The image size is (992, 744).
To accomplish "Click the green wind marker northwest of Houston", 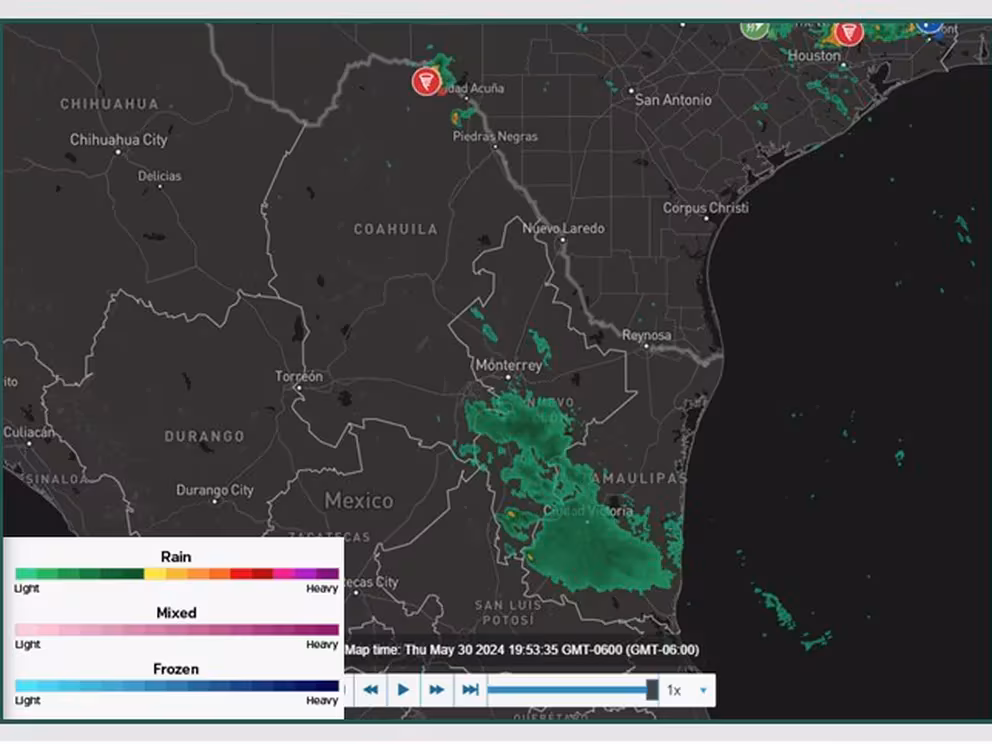I will tap(754, 28).
